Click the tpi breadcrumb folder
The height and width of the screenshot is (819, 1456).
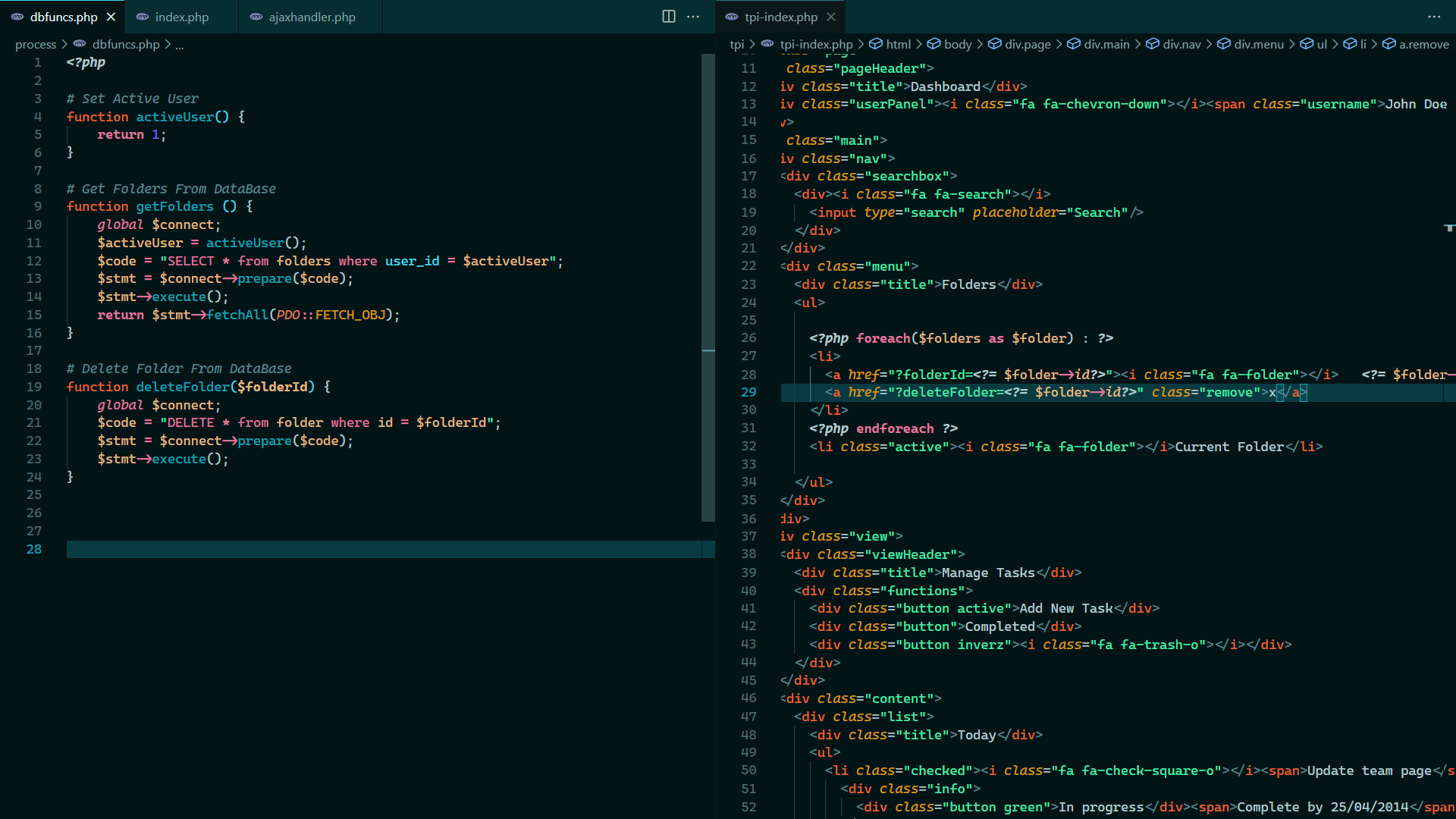736,45
